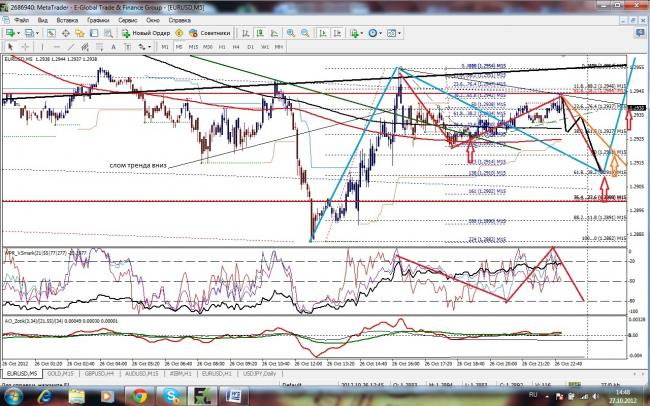Open the Сервис menu
Screen dimensions: 650x406
coord(127,19)
